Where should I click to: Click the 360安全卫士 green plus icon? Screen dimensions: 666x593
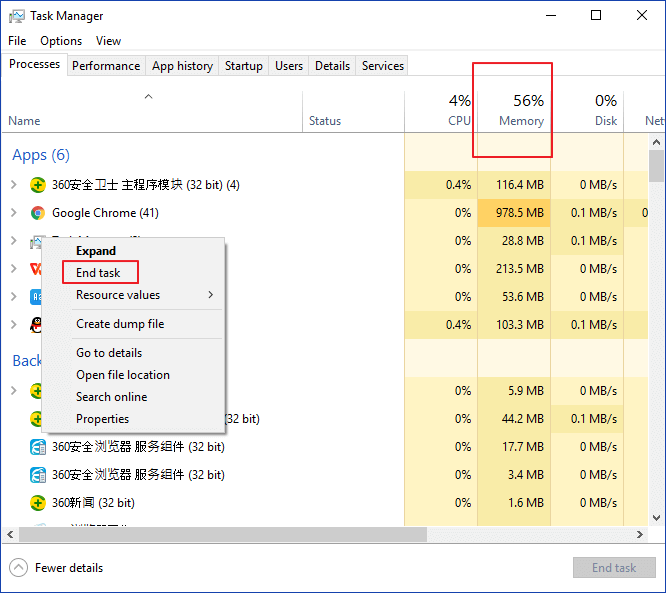point(38,185)
